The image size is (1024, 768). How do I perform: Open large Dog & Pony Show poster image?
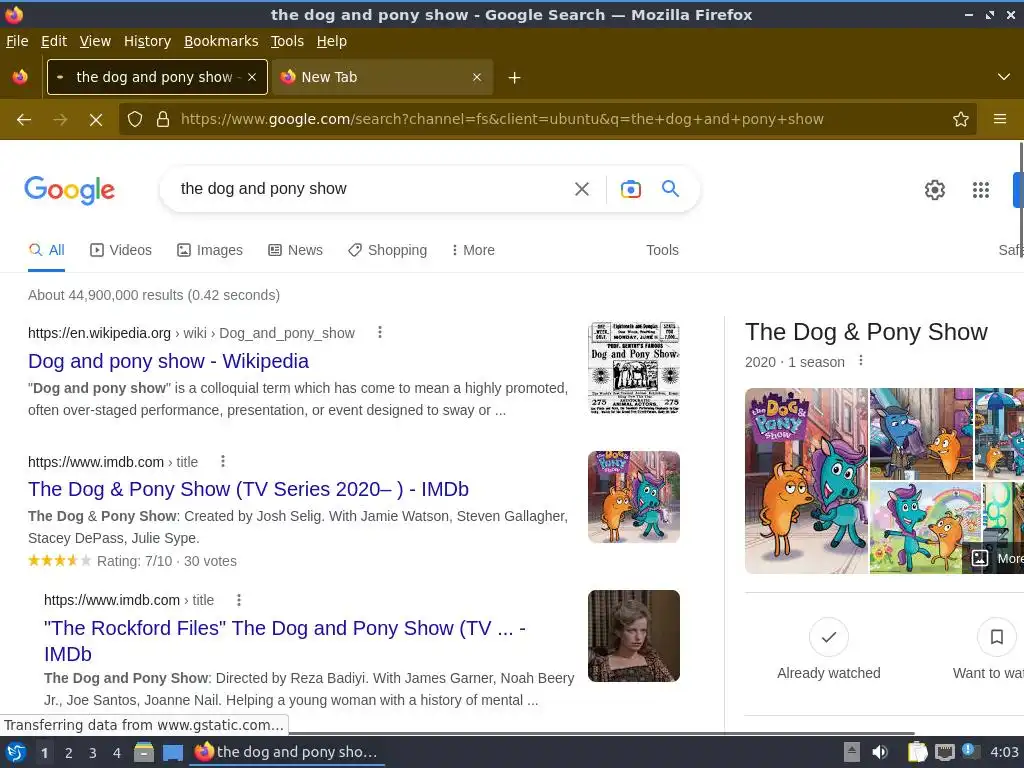click(807, 481)
